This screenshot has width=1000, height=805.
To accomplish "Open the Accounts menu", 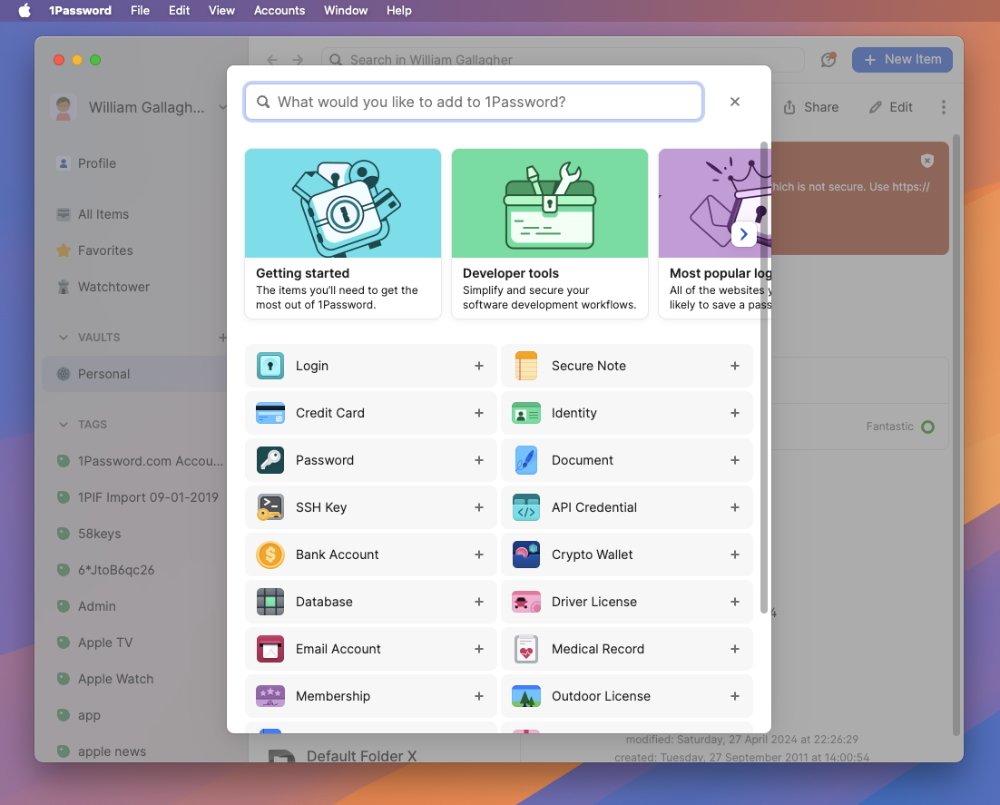I will (x=279, y=10).
